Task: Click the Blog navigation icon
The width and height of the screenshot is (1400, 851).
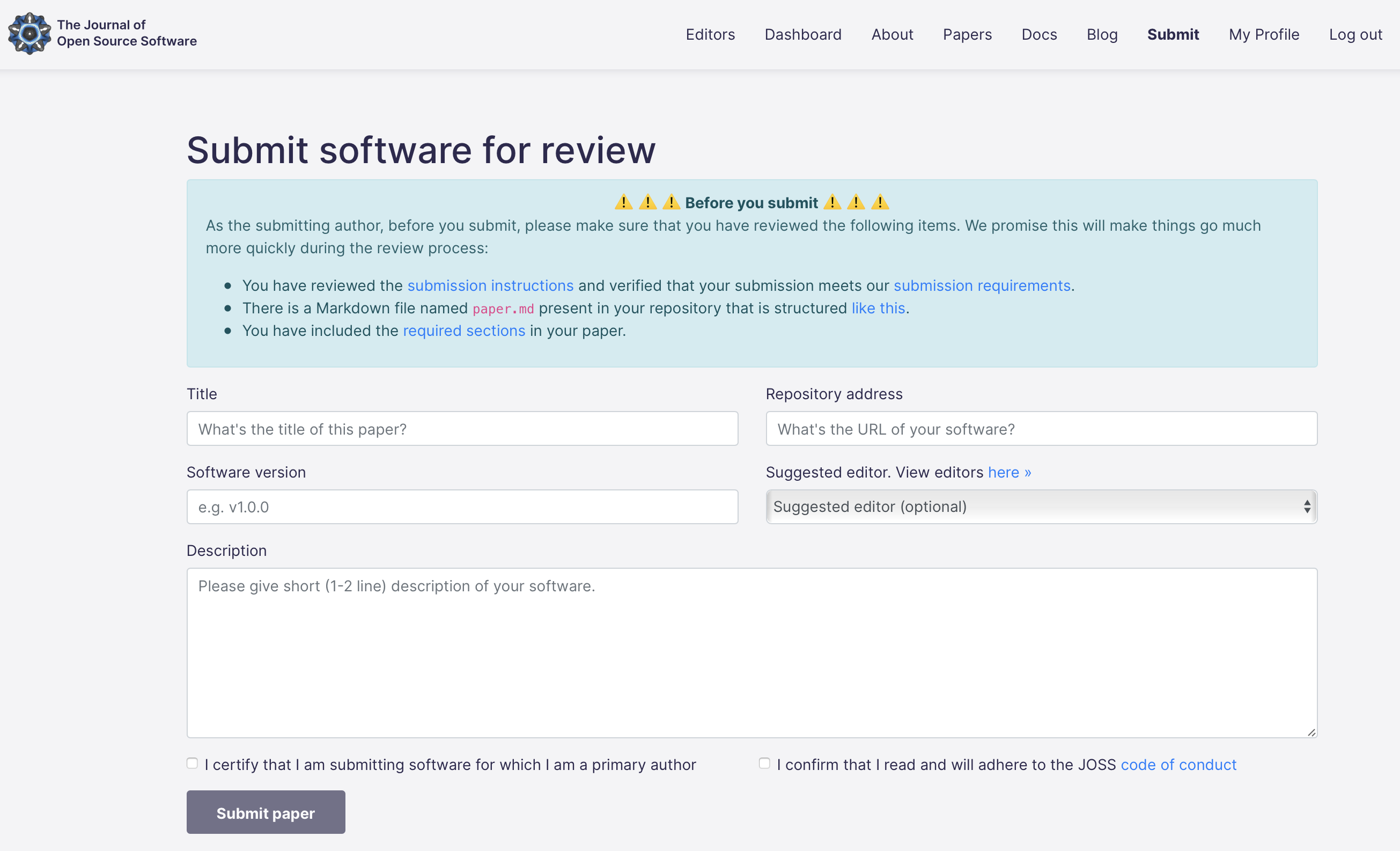Action: click(x=1102, y=34)
